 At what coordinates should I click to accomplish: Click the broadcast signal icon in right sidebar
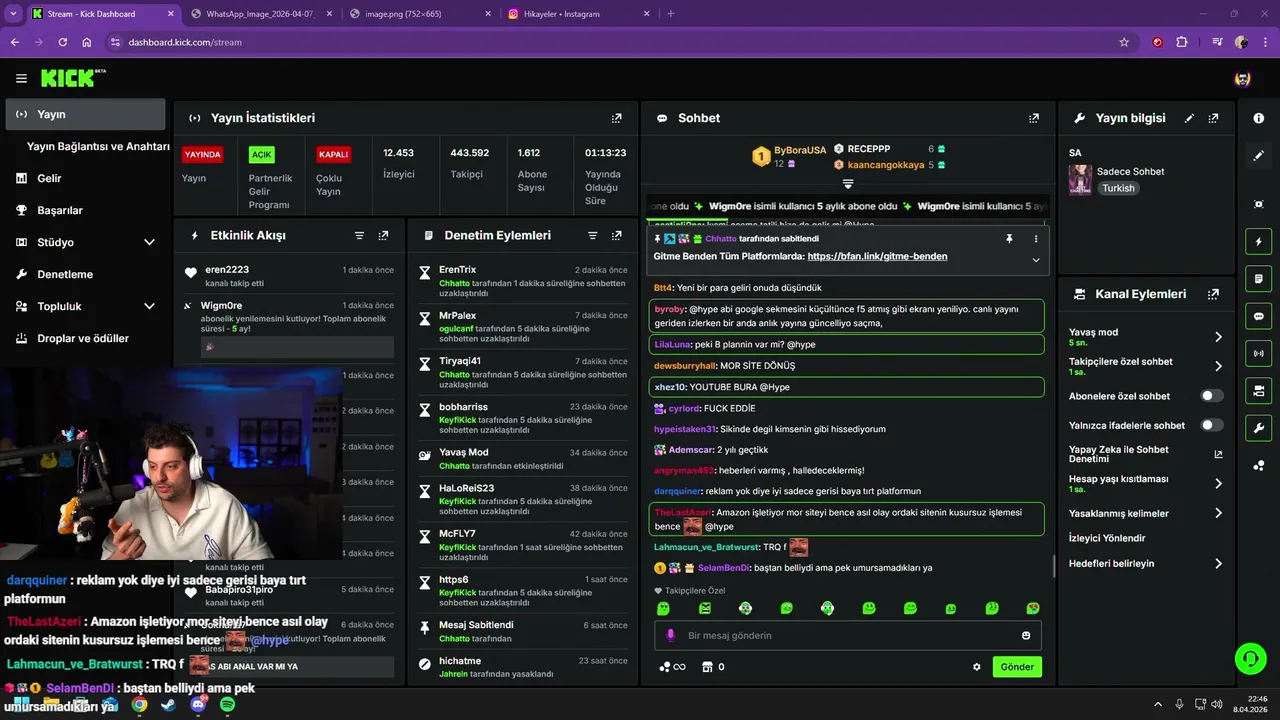click(x=1259, y=353)
